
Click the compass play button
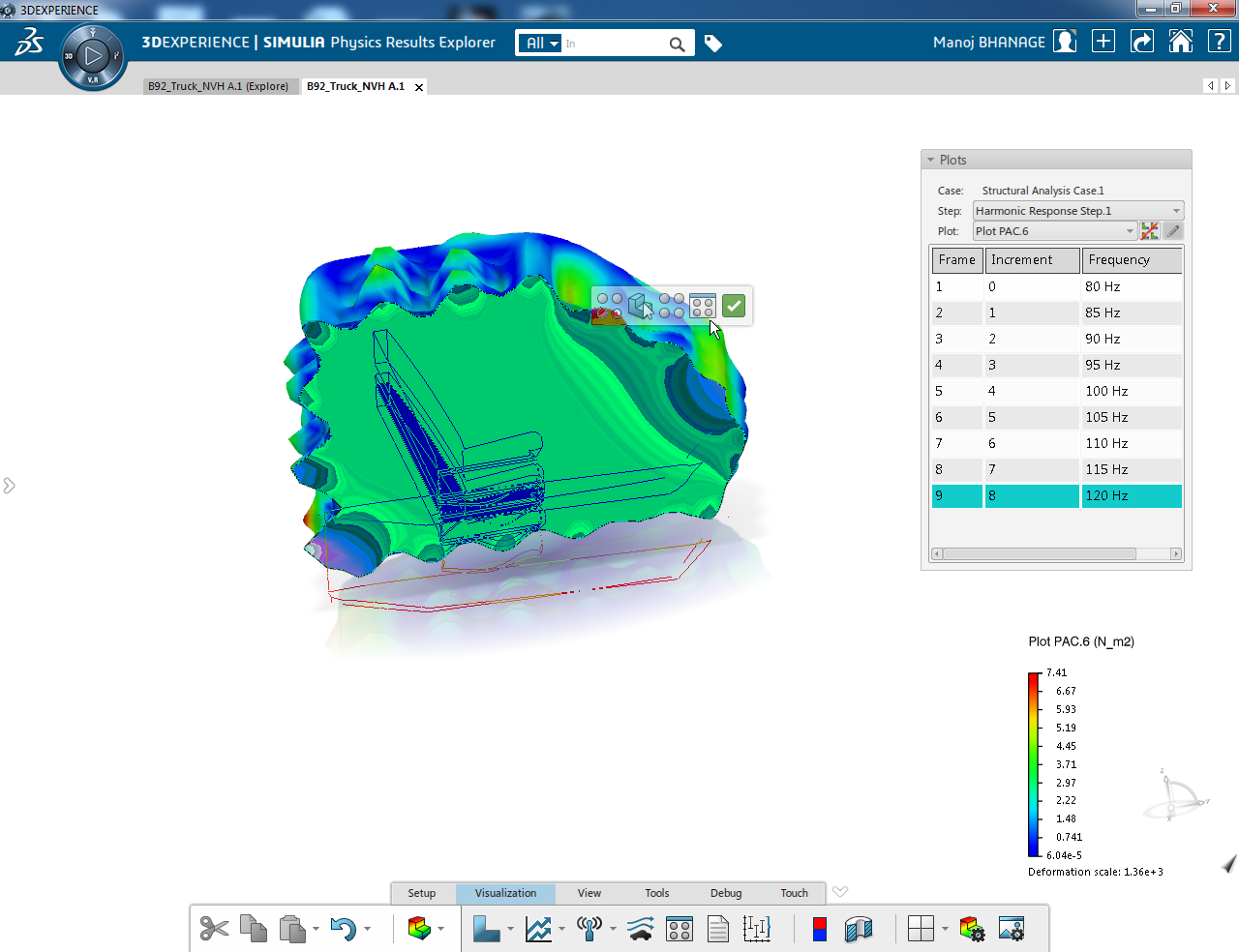93,56
